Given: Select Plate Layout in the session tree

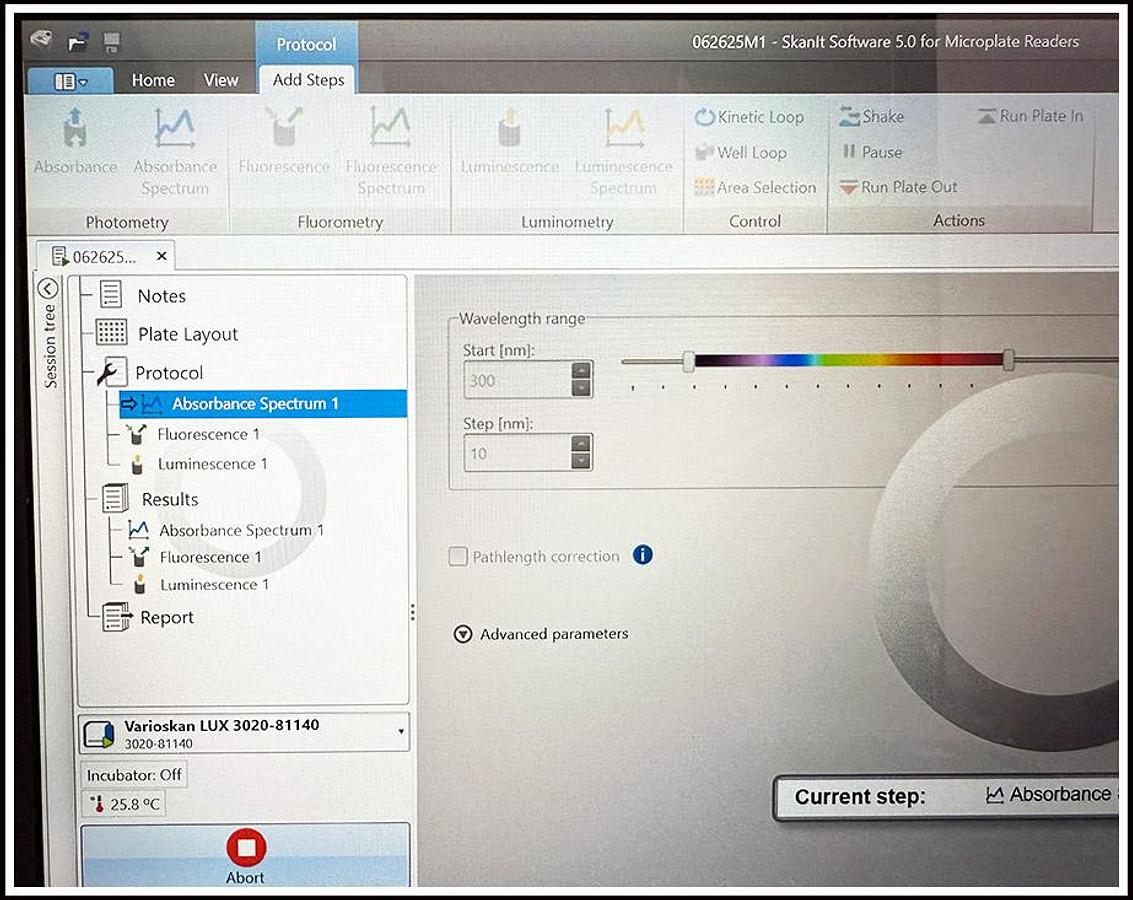Looking at the screenshot, I should (187, 334).
